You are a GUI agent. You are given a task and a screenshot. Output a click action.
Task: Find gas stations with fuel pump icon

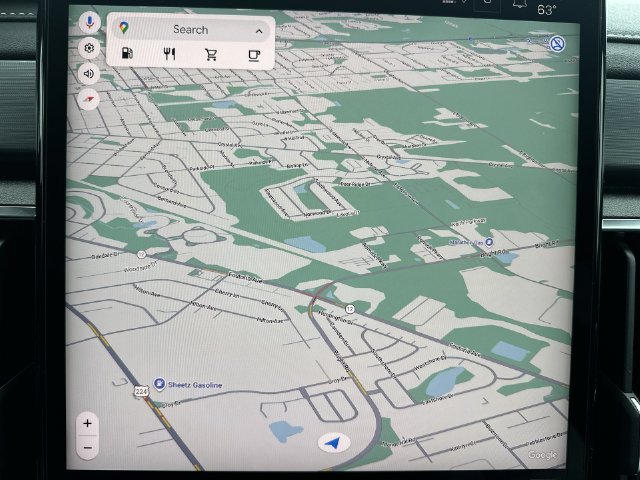click(x=127, y=53)
